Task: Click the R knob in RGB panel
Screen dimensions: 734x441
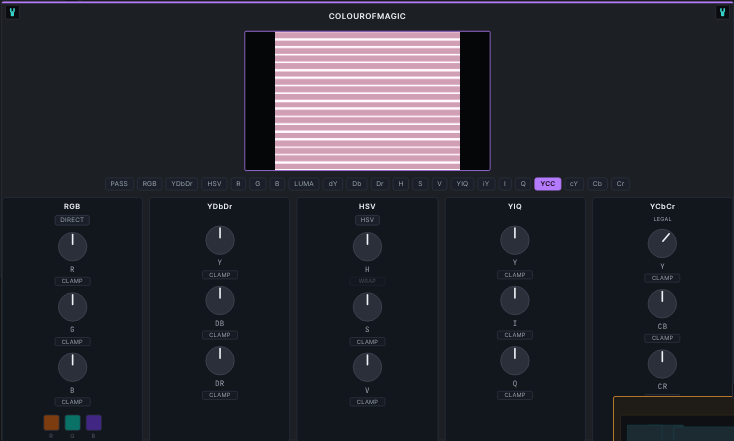Action: [72, 247]
